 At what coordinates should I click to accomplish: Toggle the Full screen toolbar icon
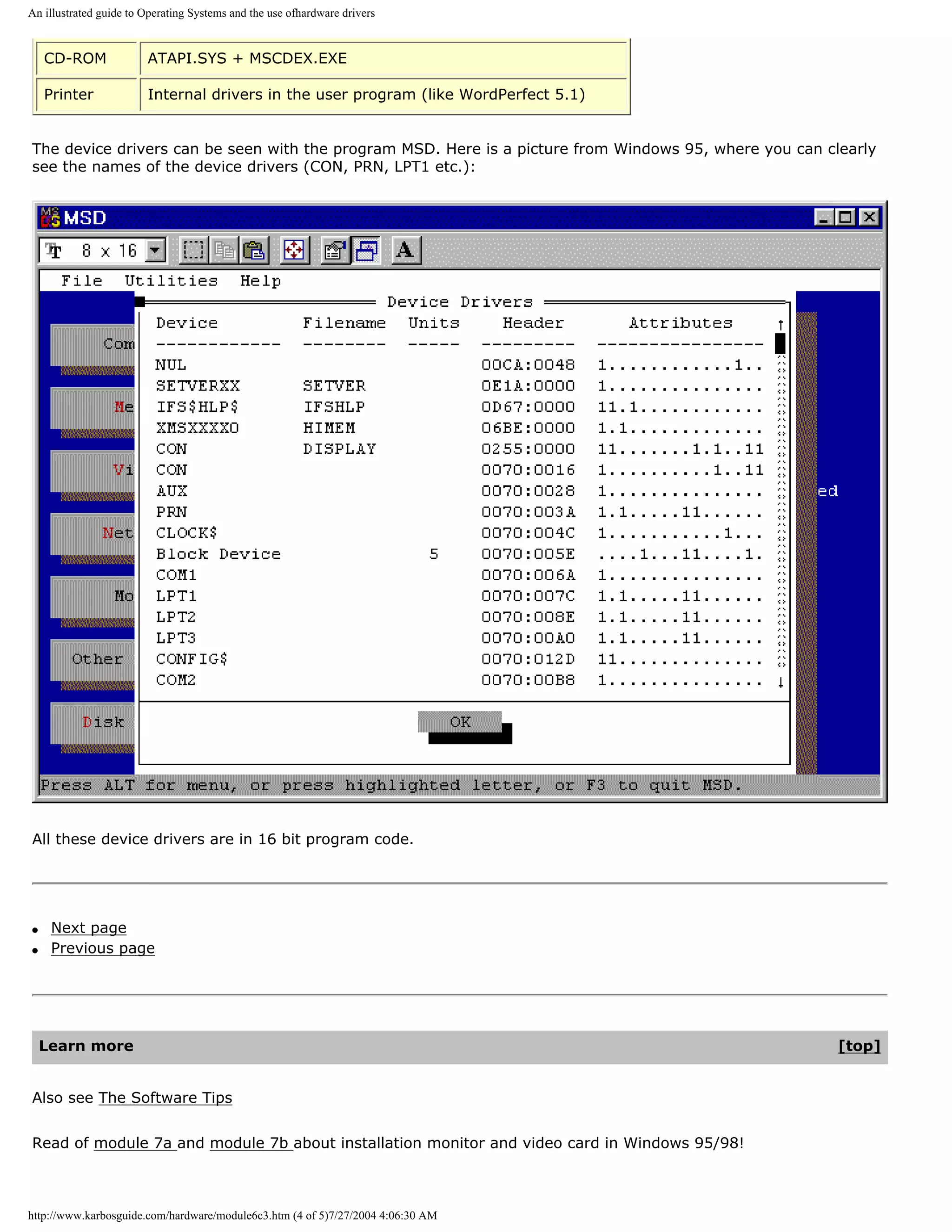click(x=294, y=251)
